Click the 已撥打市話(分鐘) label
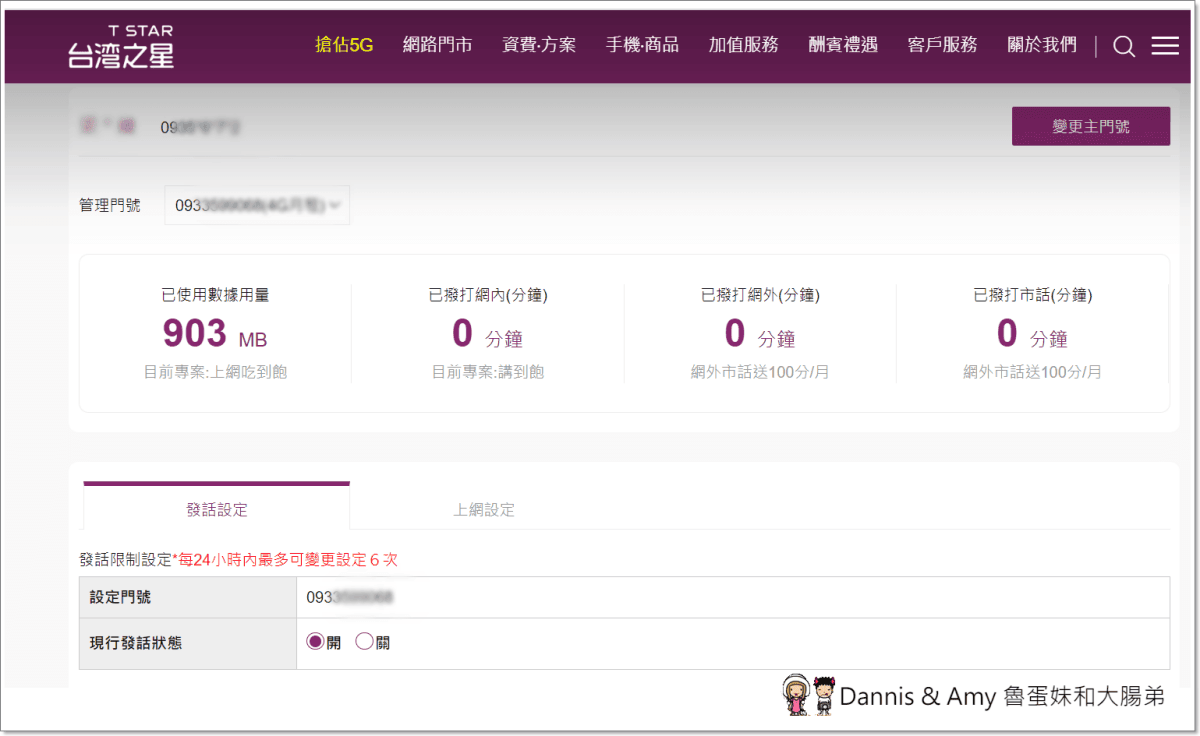1200x736 pixels. point(1033,295)
